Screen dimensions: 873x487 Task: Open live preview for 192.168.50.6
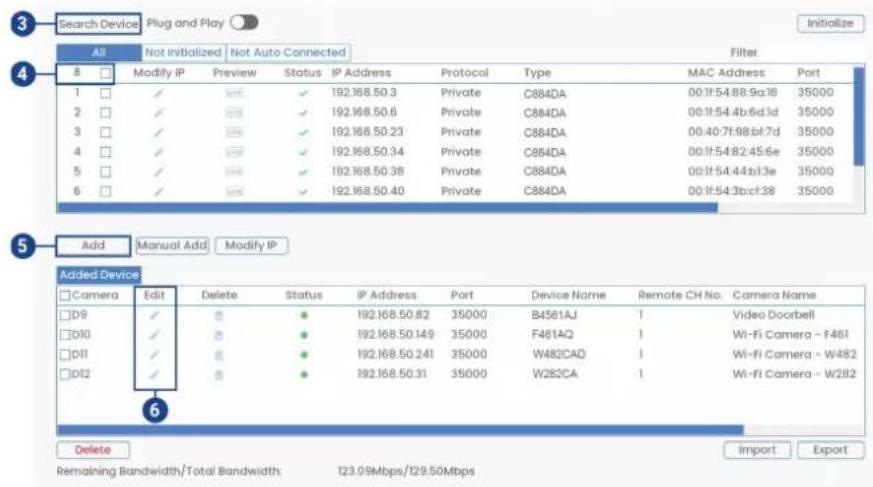[234, 113]
